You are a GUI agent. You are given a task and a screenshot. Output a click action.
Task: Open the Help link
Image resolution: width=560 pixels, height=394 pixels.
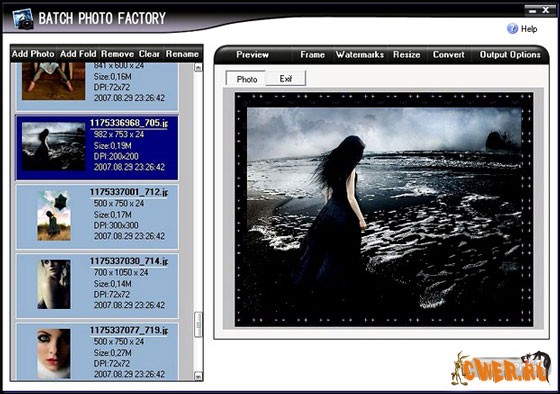pyautogui.click(x=529, y=29)
